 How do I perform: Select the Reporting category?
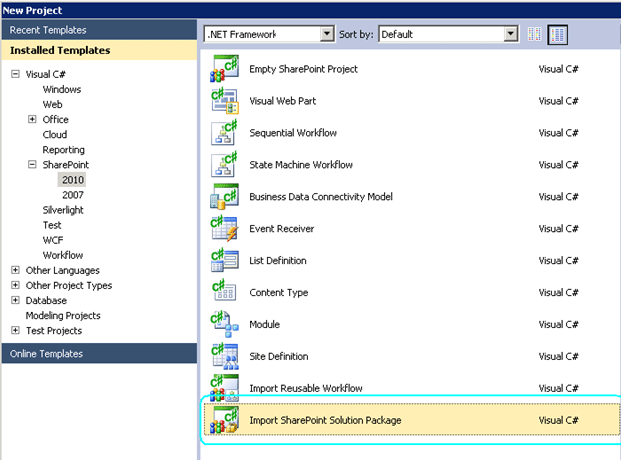tap(63, 150)
